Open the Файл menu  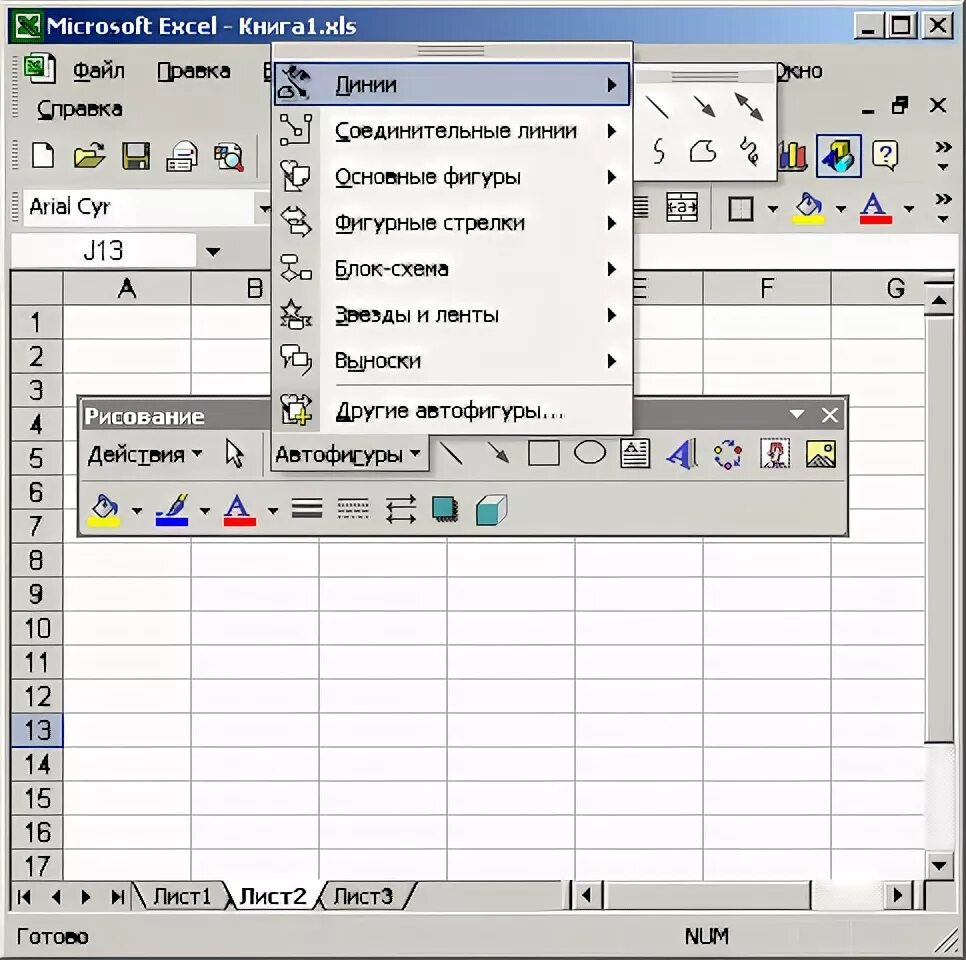(99, 71)
